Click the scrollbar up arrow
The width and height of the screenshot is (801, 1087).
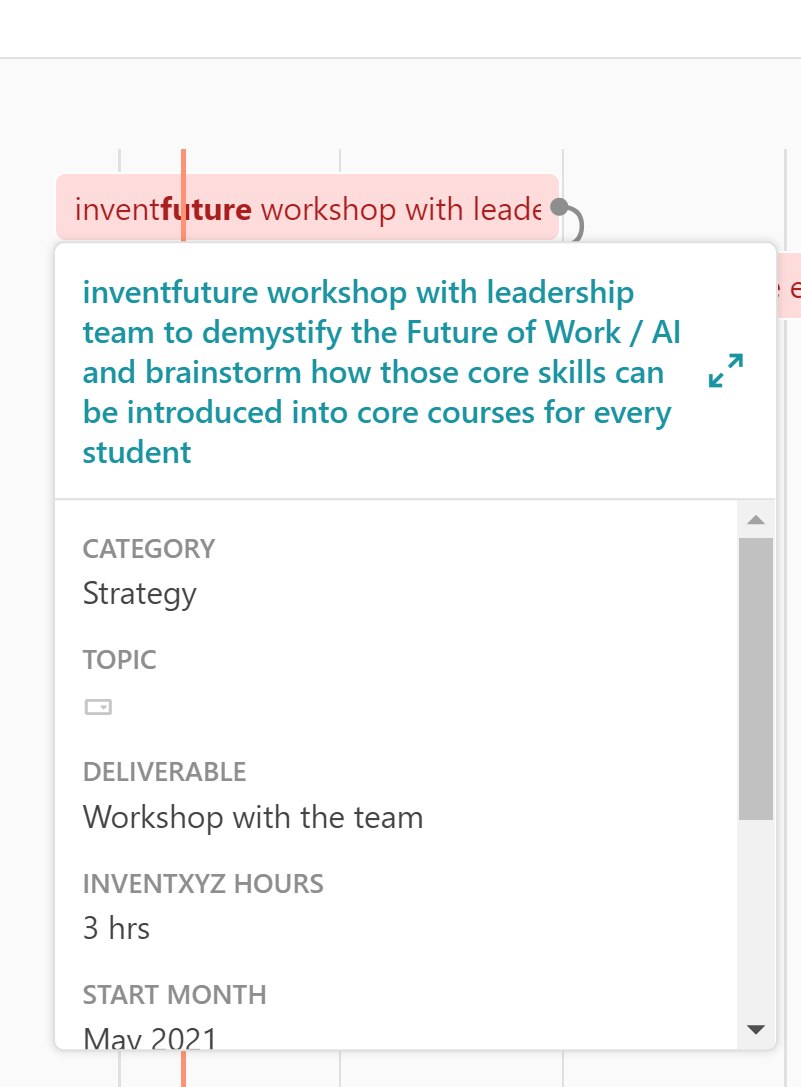(756, 520)
